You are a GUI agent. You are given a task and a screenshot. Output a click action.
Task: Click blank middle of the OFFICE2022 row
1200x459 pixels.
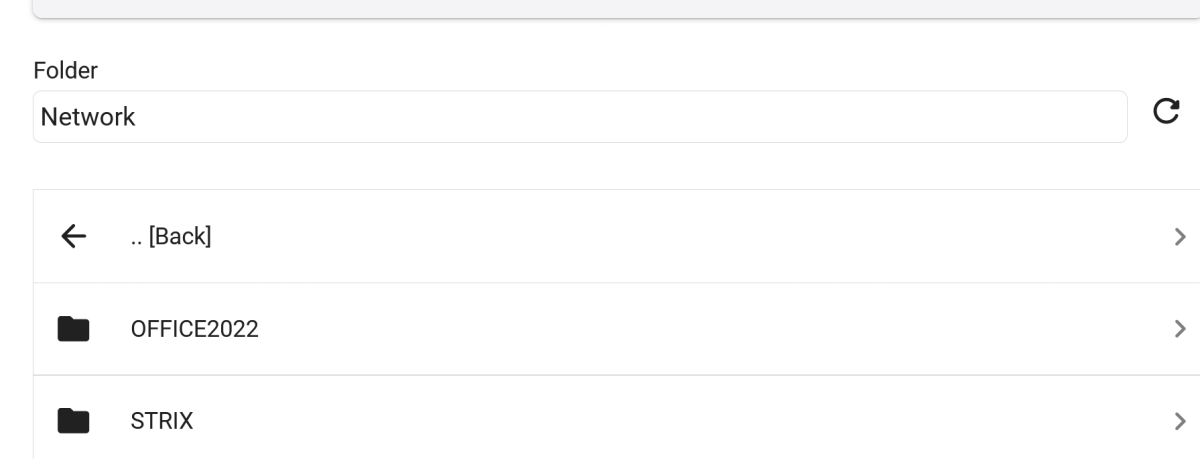click(x=650, y=328)
